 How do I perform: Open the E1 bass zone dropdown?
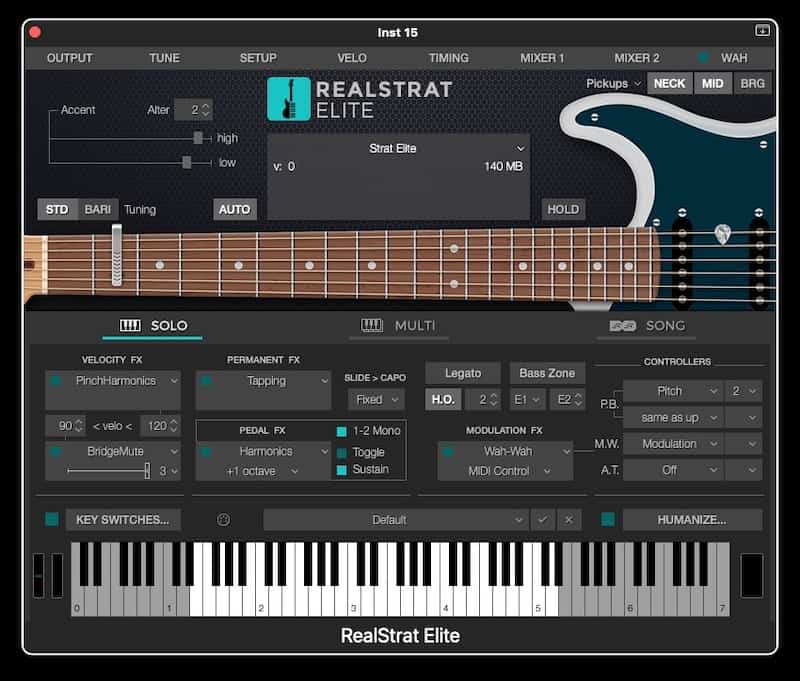click(528, 399)
